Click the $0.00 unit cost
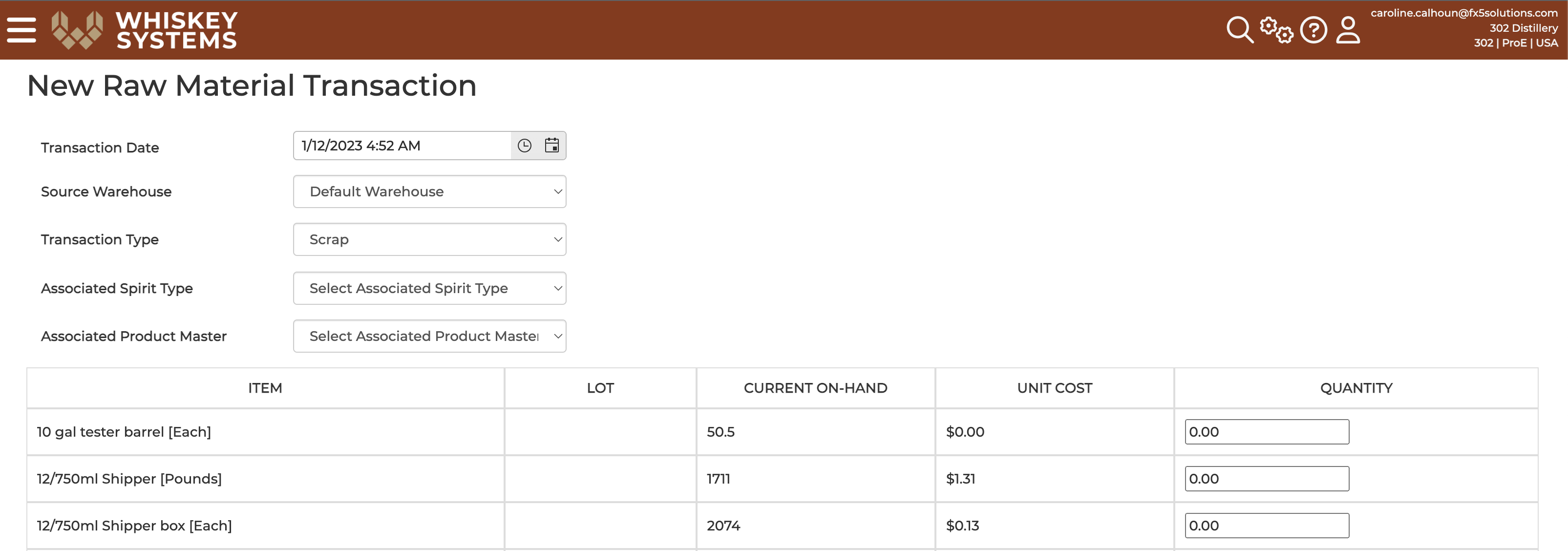The image size is (1568, 551). 965,432
